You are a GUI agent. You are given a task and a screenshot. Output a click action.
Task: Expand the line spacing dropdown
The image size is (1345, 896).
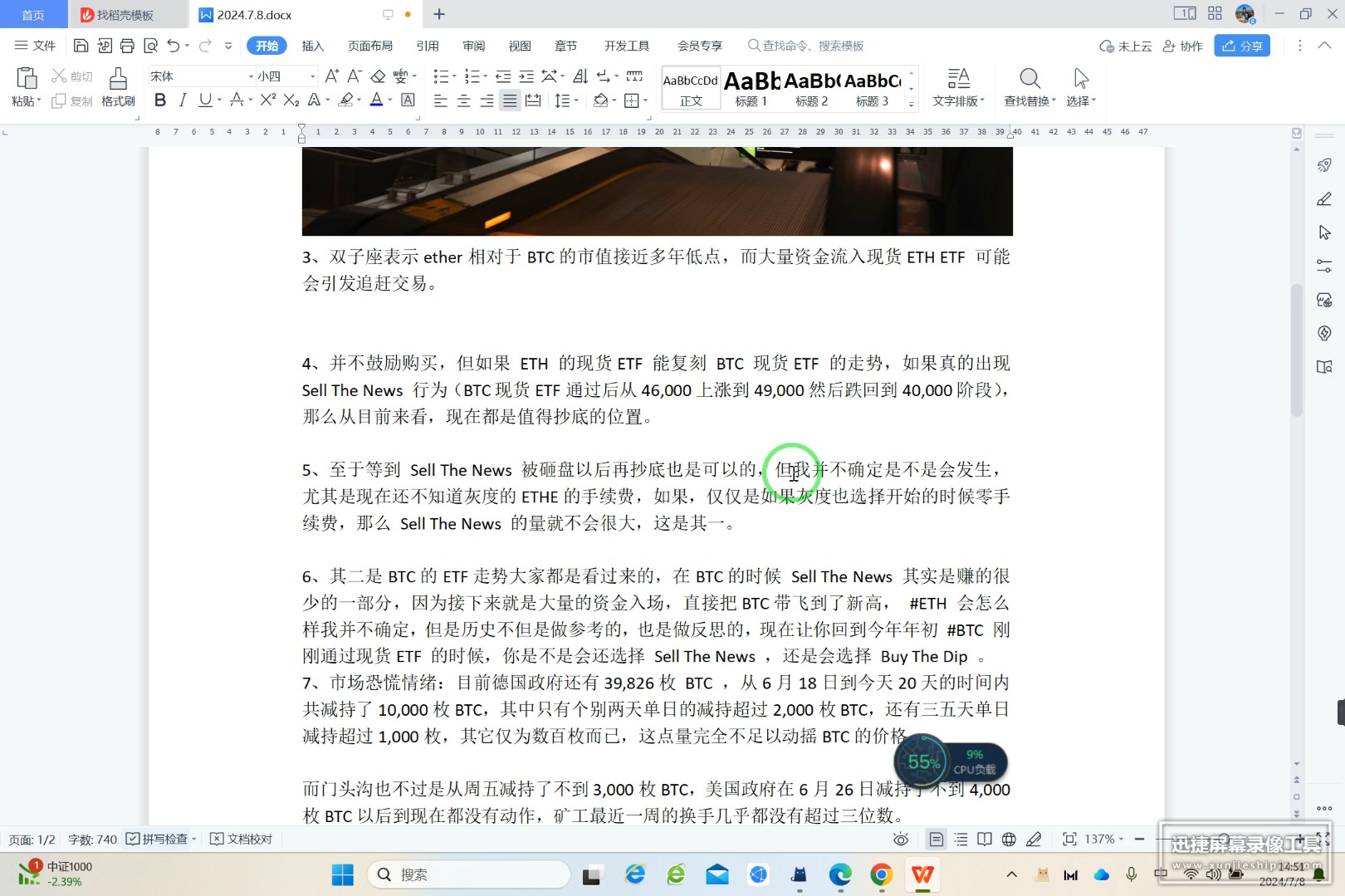(x=576, y=100)
